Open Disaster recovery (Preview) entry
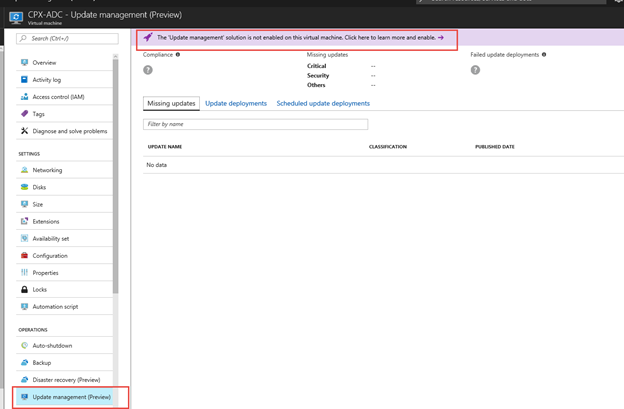 tap(66, 380)
